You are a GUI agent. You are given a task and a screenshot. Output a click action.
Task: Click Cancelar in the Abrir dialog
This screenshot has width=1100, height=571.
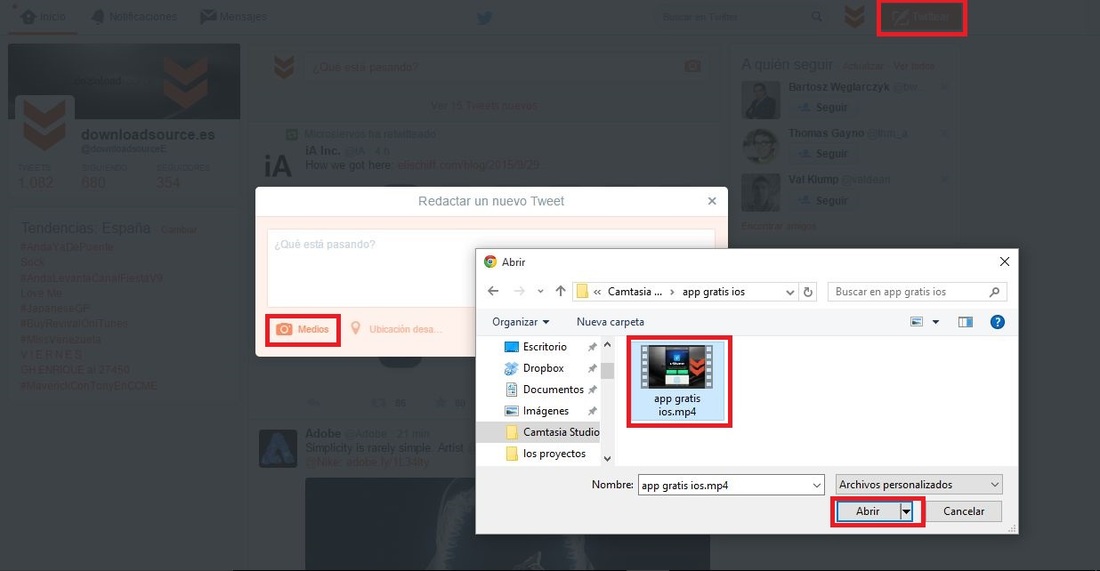[x=963, y=511]
